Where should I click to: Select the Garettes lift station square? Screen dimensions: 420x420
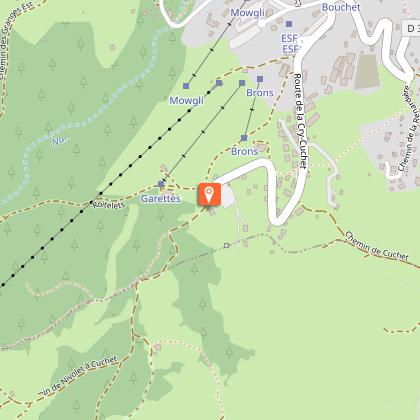coord(161,184)
